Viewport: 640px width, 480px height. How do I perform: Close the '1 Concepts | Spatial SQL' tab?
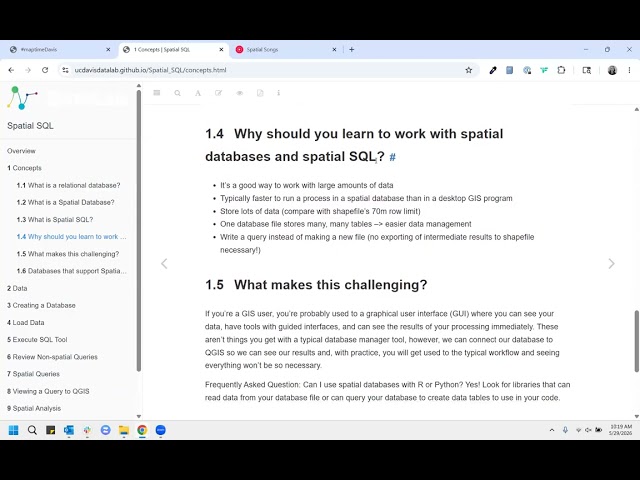coord(221,49)
